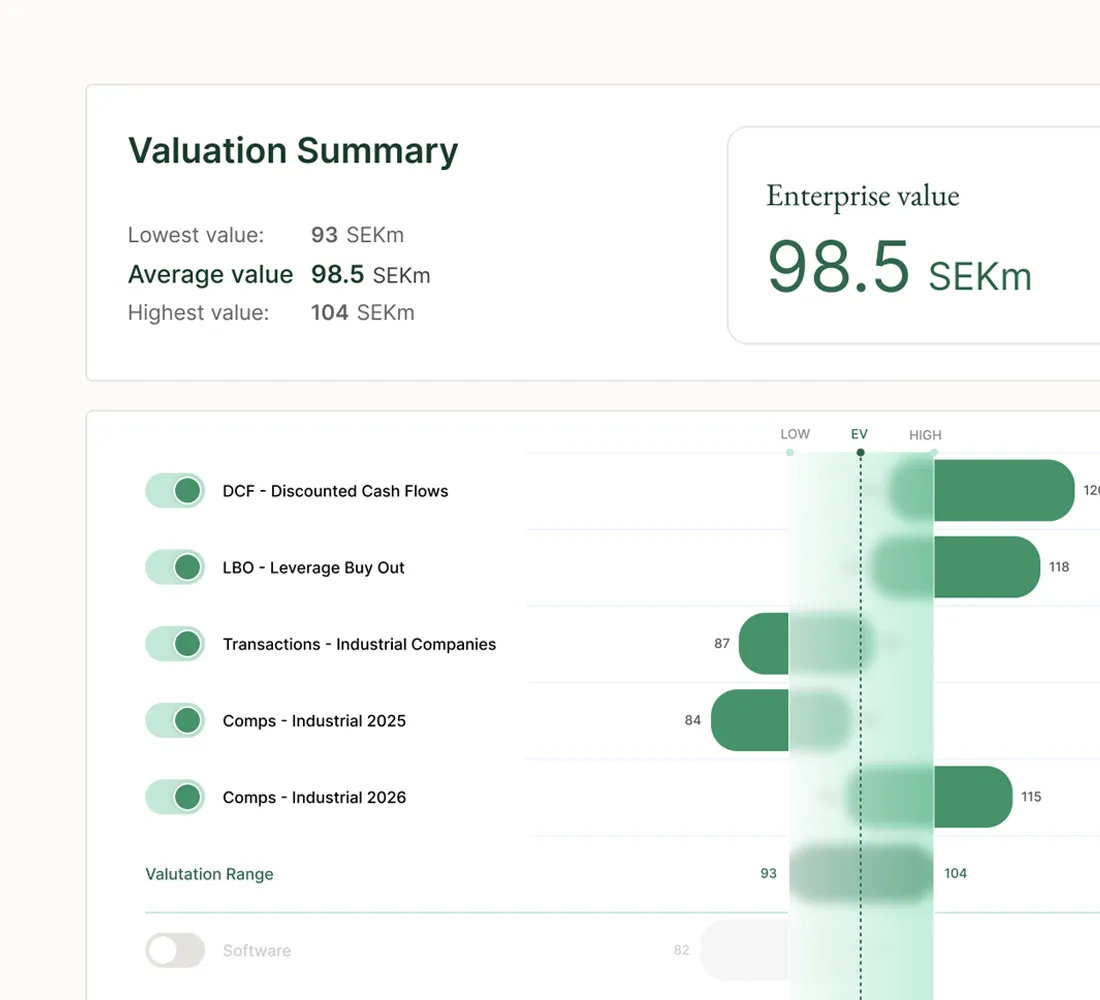
Task: Select the Comps 2026 bar ending at 115
Action: [930, 796]
